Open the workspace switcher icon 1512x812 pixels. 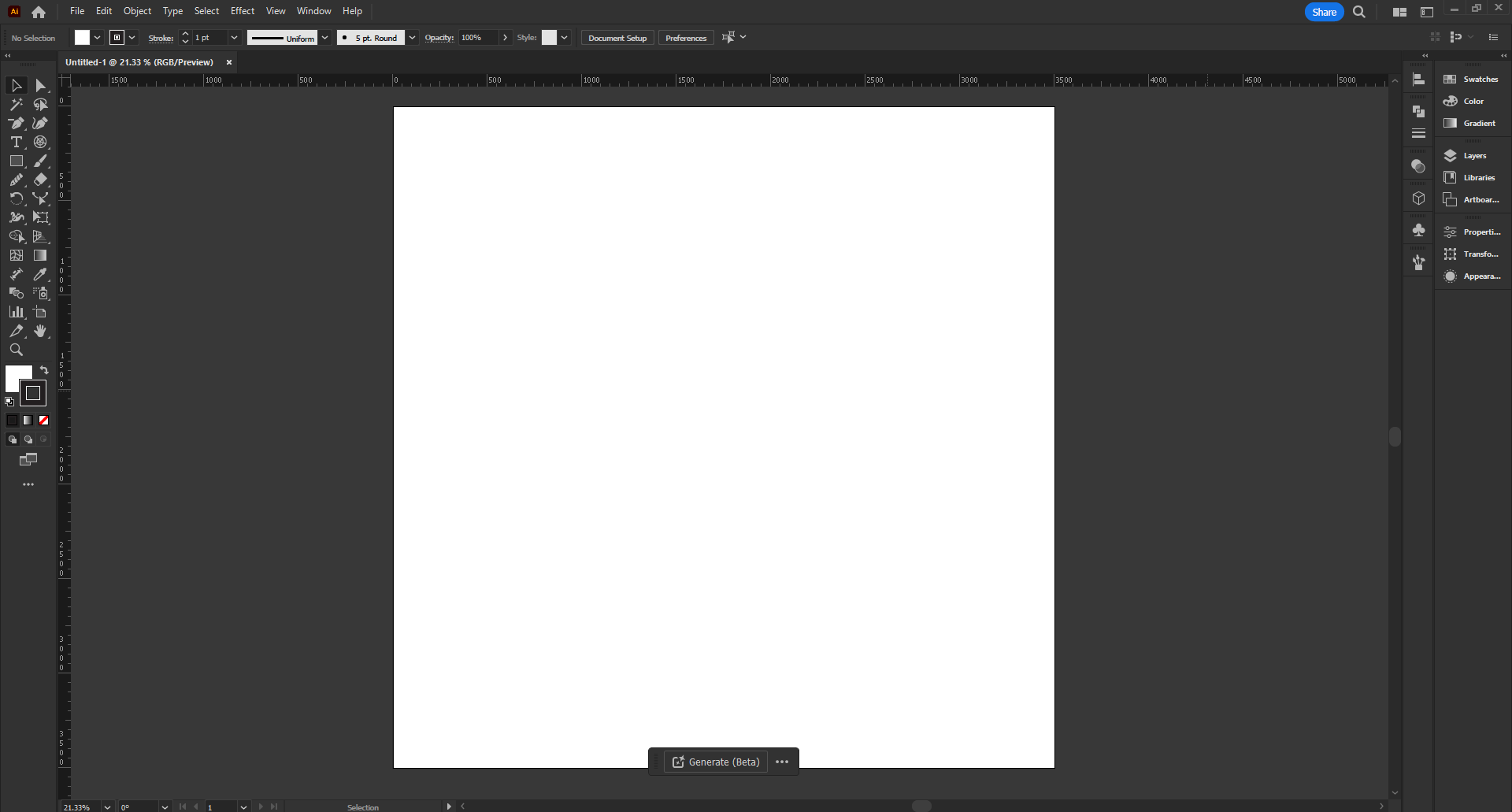(x=1427, y=12)
